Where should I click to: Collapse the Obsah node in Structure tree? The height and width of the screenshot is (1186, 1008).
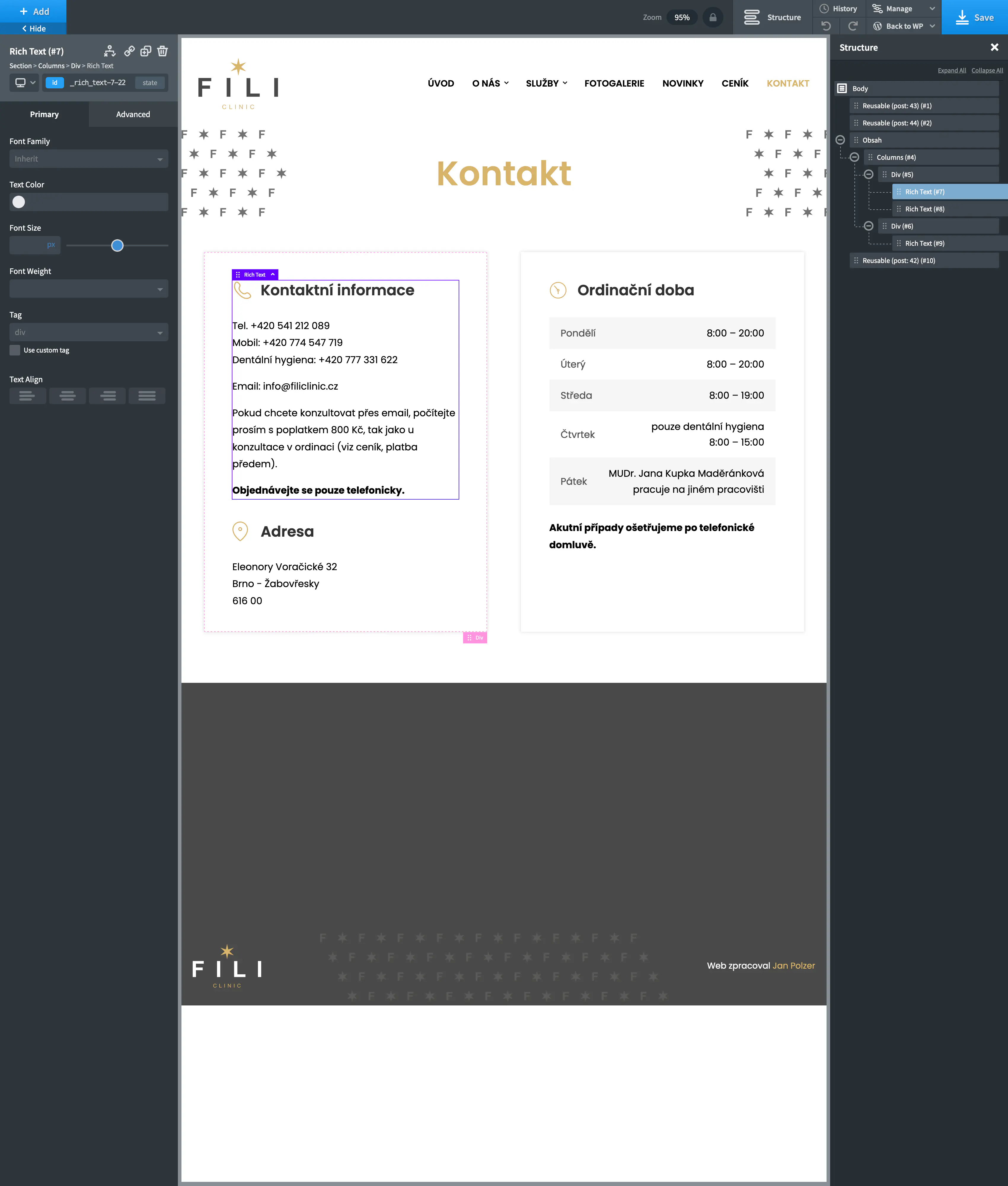pos(840,139)
